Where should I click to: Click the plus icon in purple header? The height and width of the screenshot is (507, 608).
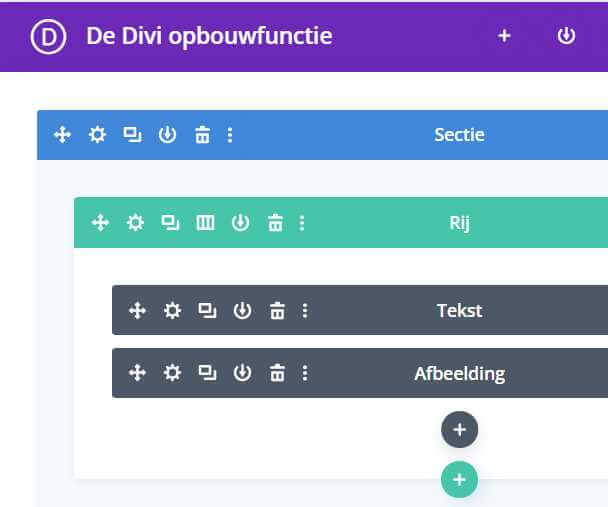tap(505, 36)
